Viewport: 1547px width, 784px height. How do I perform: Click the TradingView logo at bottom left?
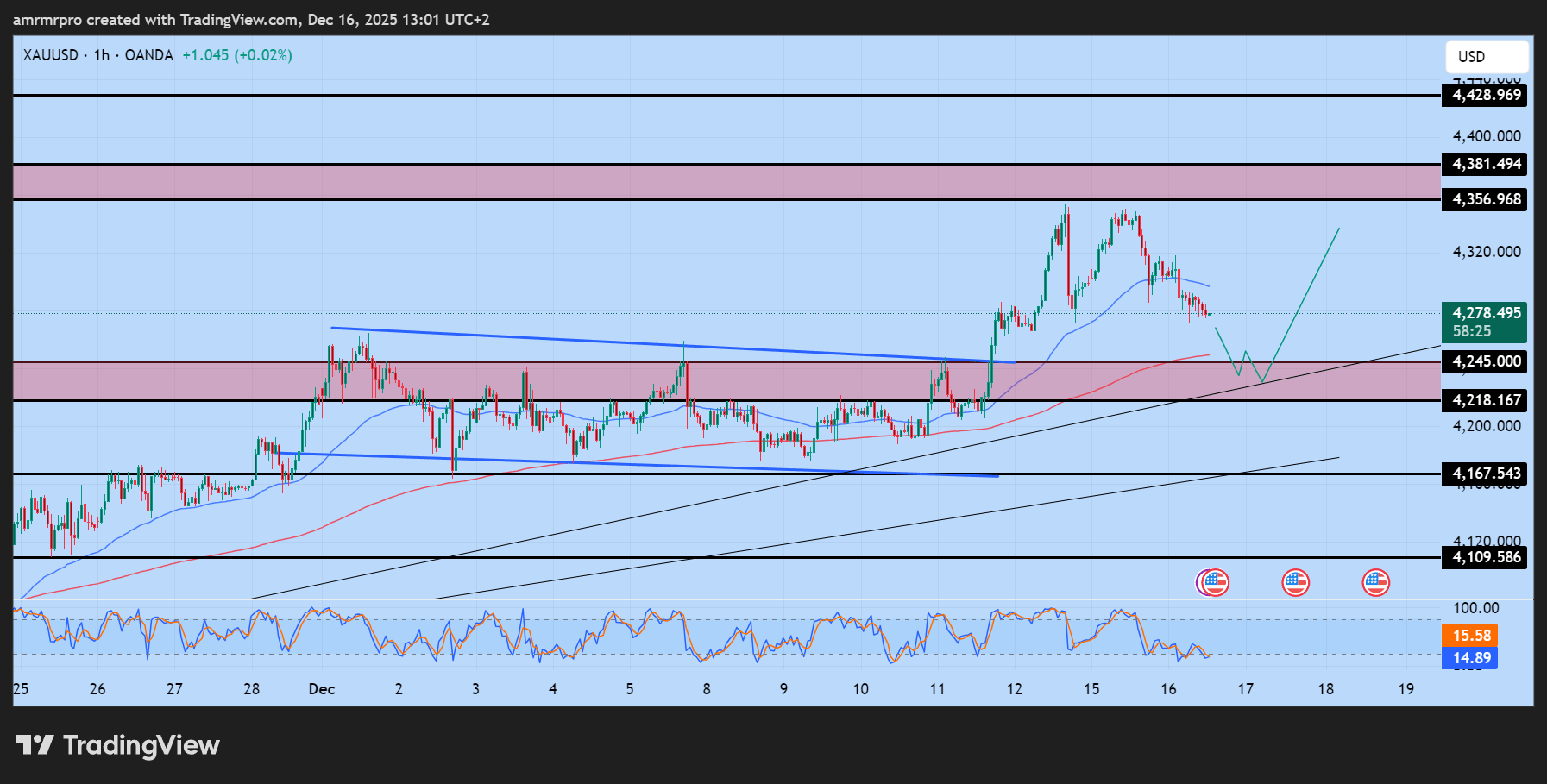[118, 745]
